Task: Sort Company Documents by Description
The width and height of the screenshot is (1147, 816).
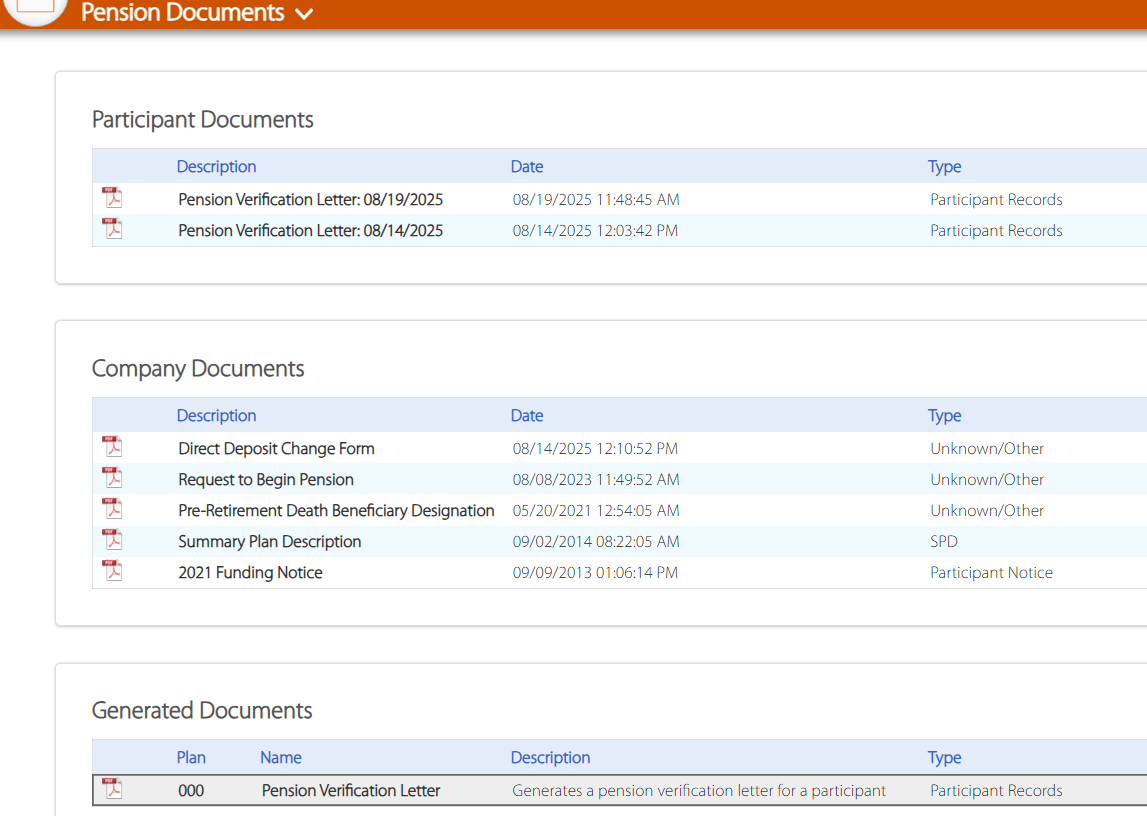Action: tap(217, 415)
